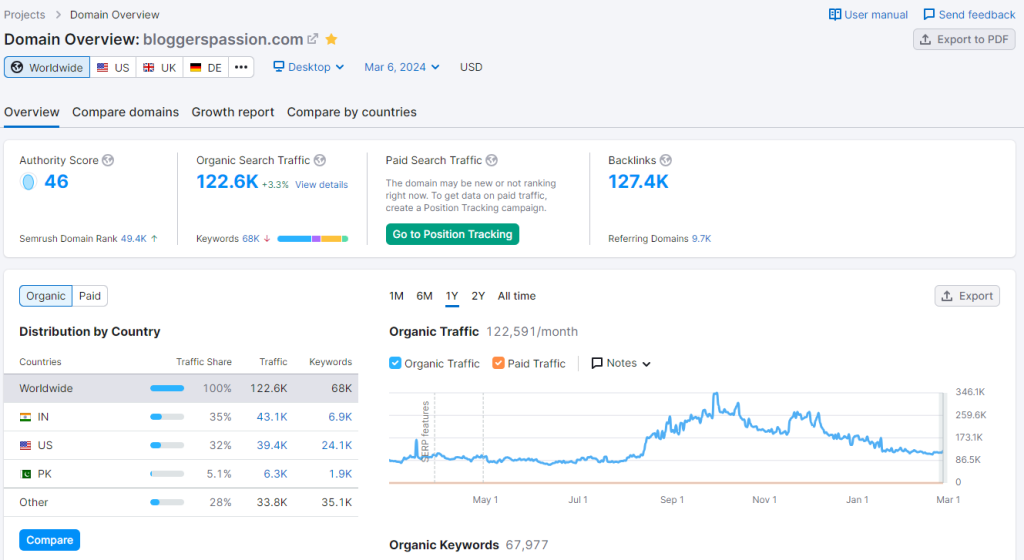The width and height of the screenshot is (1024, 560).
Task: Click the Keywords 68K down arrow
Action: [x=266, y=239]
